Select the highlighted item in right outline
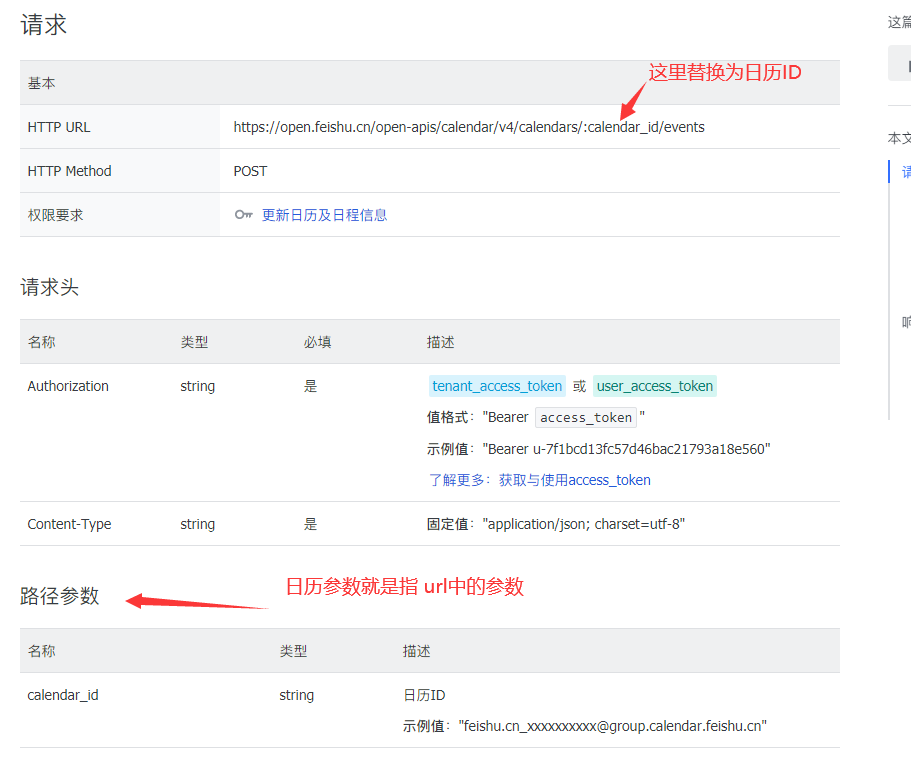 [x=905, y=172]
